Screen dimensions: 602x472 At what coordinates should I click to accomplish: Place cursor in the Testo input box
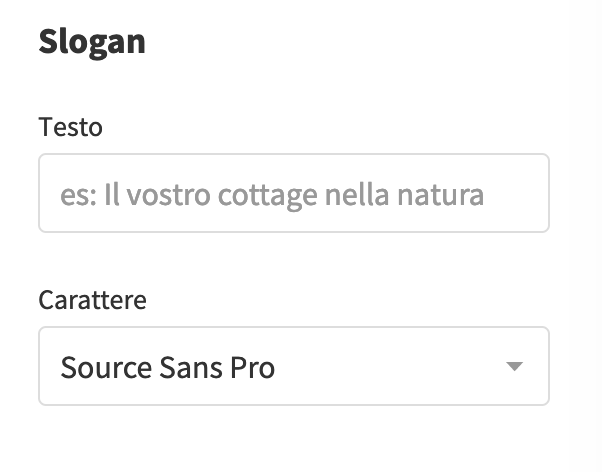pos(293,193)
